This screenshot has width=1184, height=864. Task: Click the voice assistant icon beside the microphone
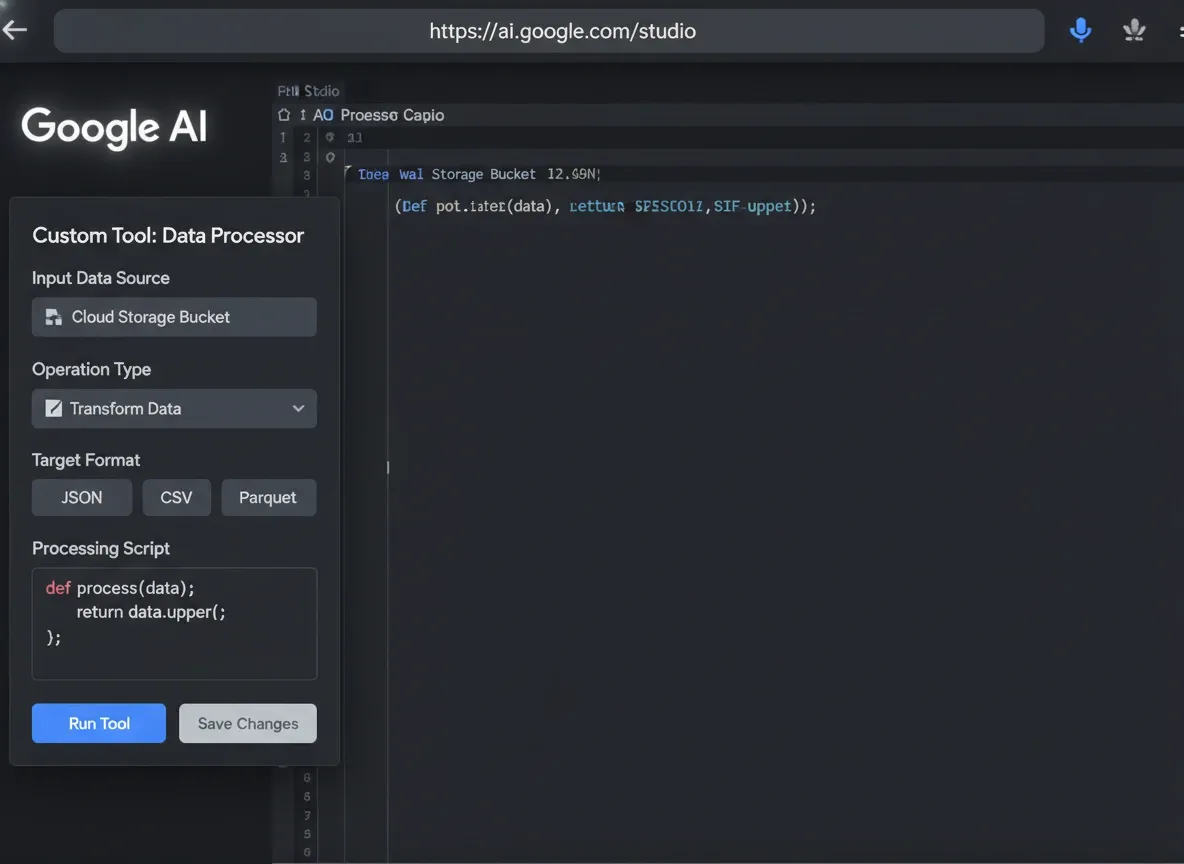click(1134, 29)
